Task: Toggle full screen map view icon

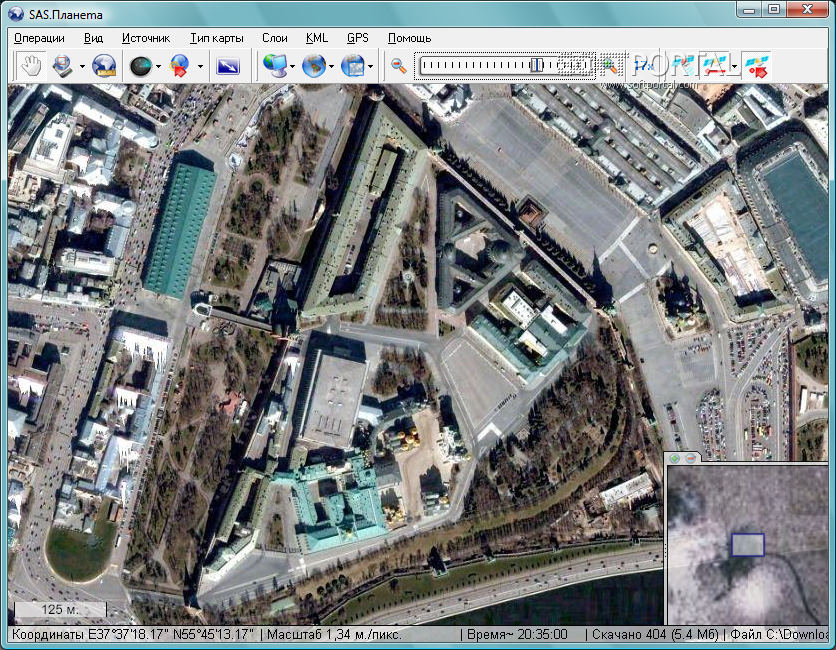Action: (228, 66)
